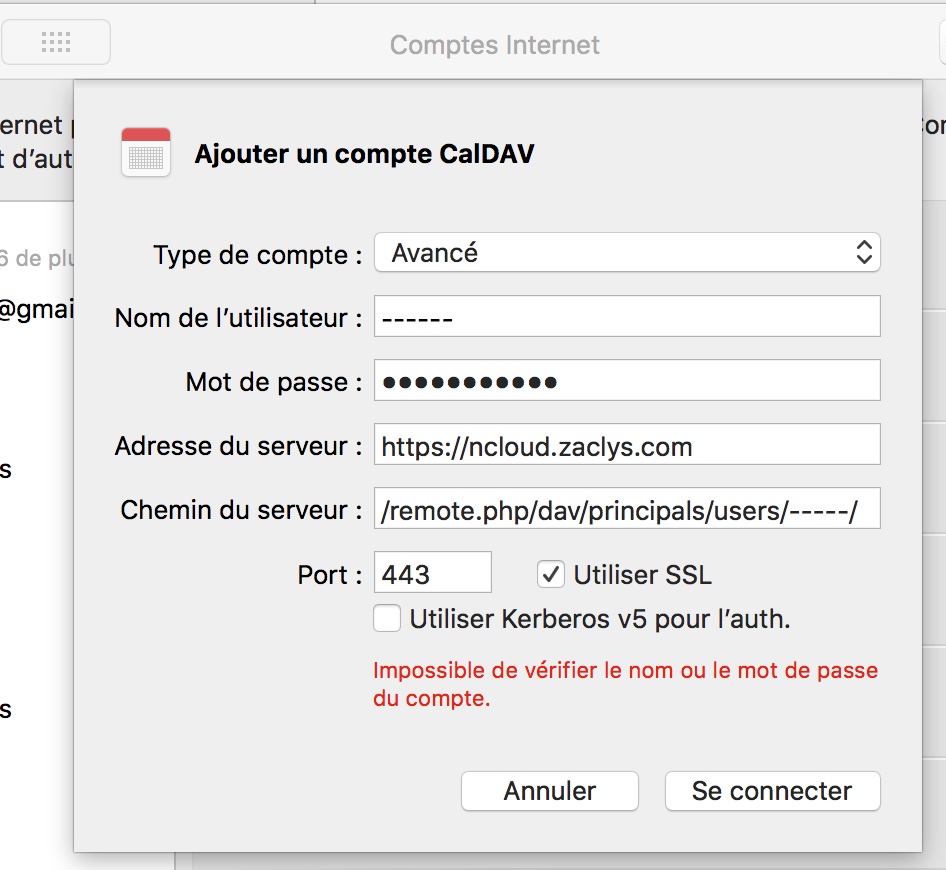
Task: Click the Ajouter un compte CalDAV heading
Action: click(x=364, y=154)
